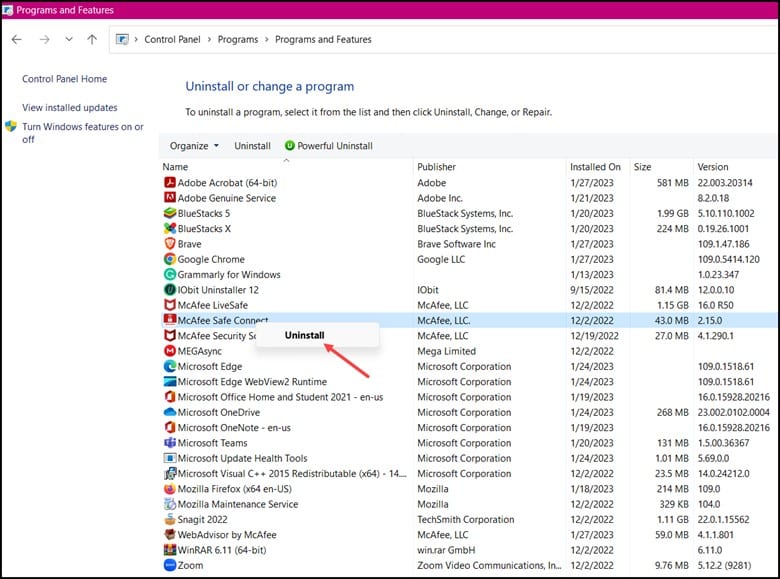Select the Google Chrome entry name
This screenshot has height=579, width=780.
click(211, 259)
